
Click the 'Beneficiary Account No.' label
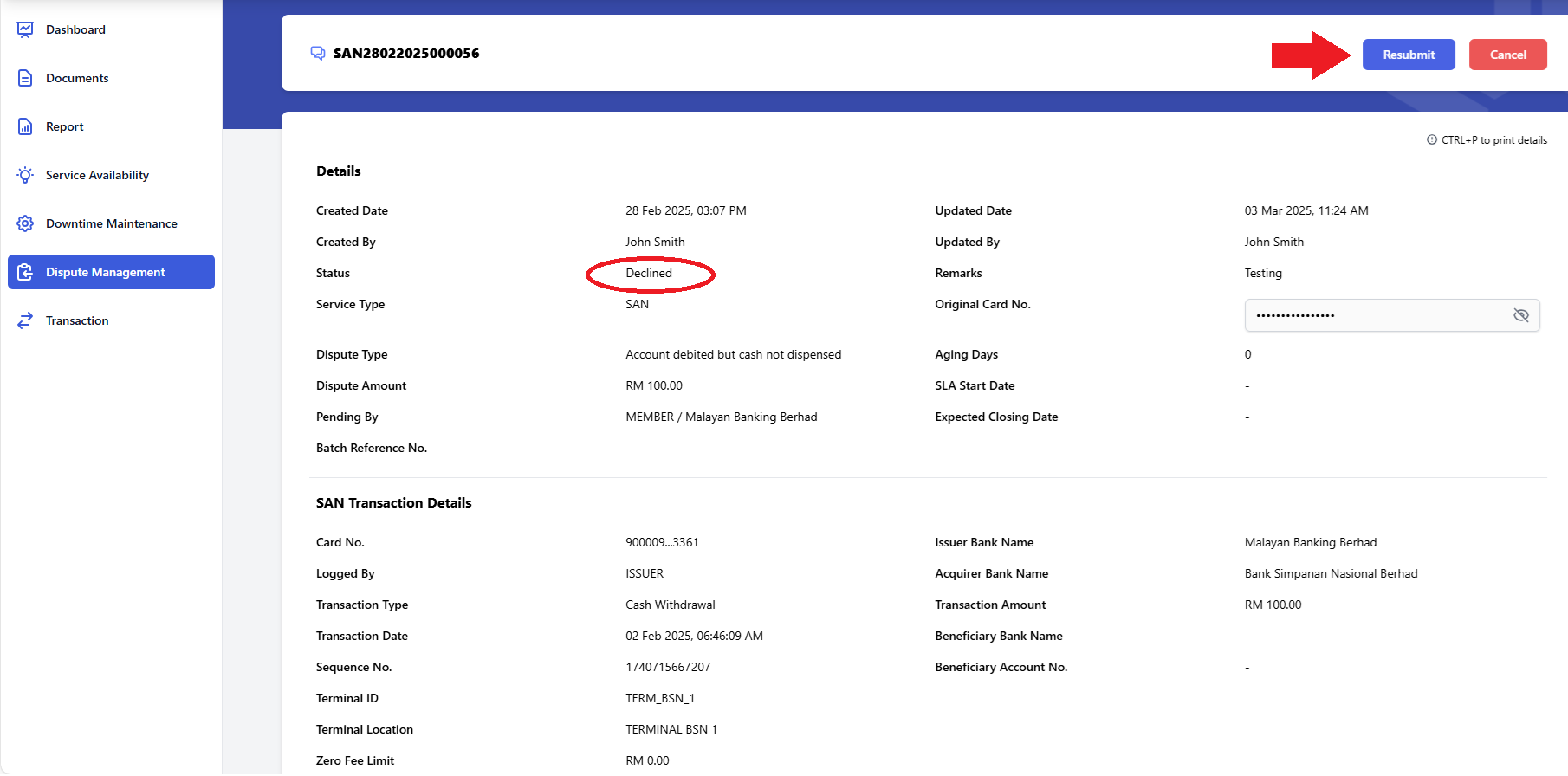1001,667
